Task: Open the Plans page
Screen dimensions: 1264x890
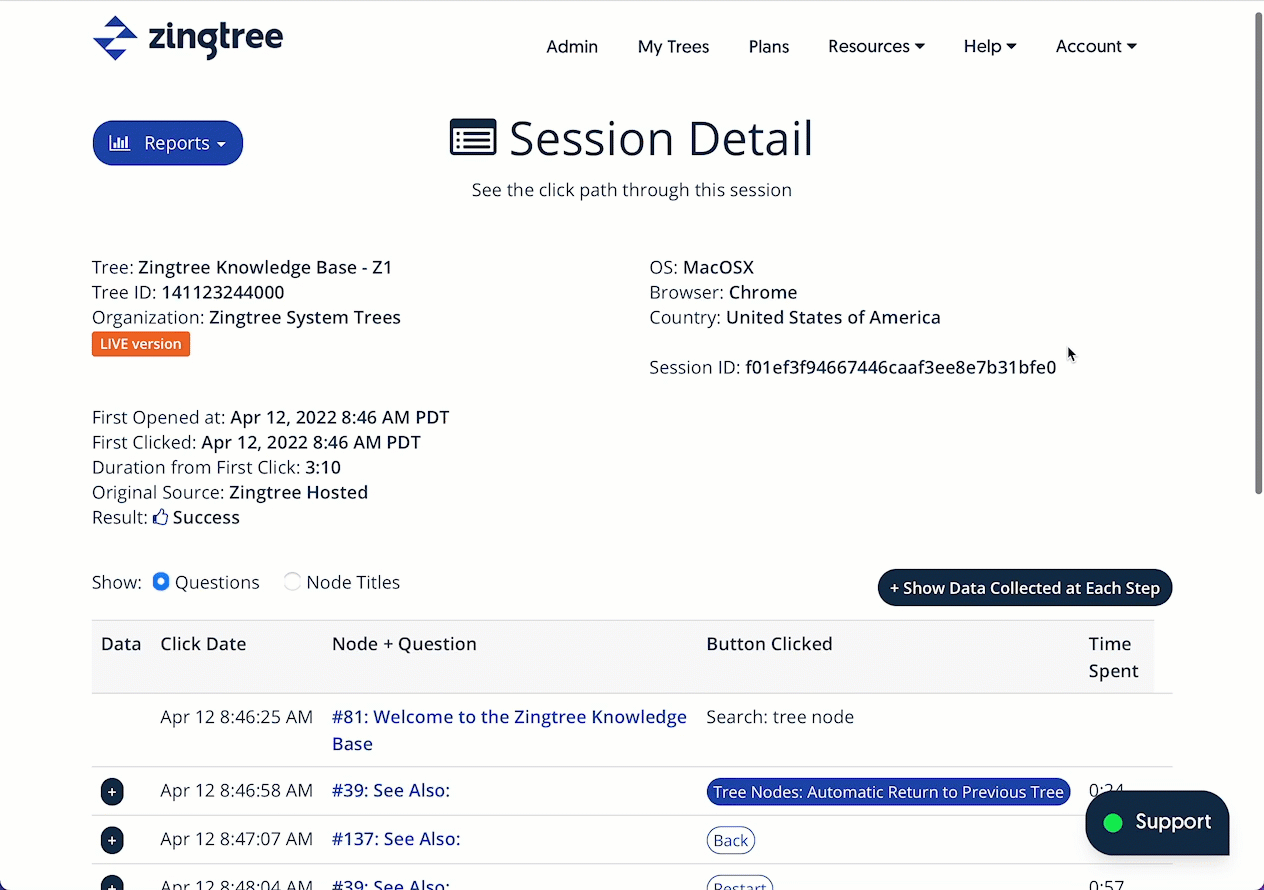Action: coord(769,47)
